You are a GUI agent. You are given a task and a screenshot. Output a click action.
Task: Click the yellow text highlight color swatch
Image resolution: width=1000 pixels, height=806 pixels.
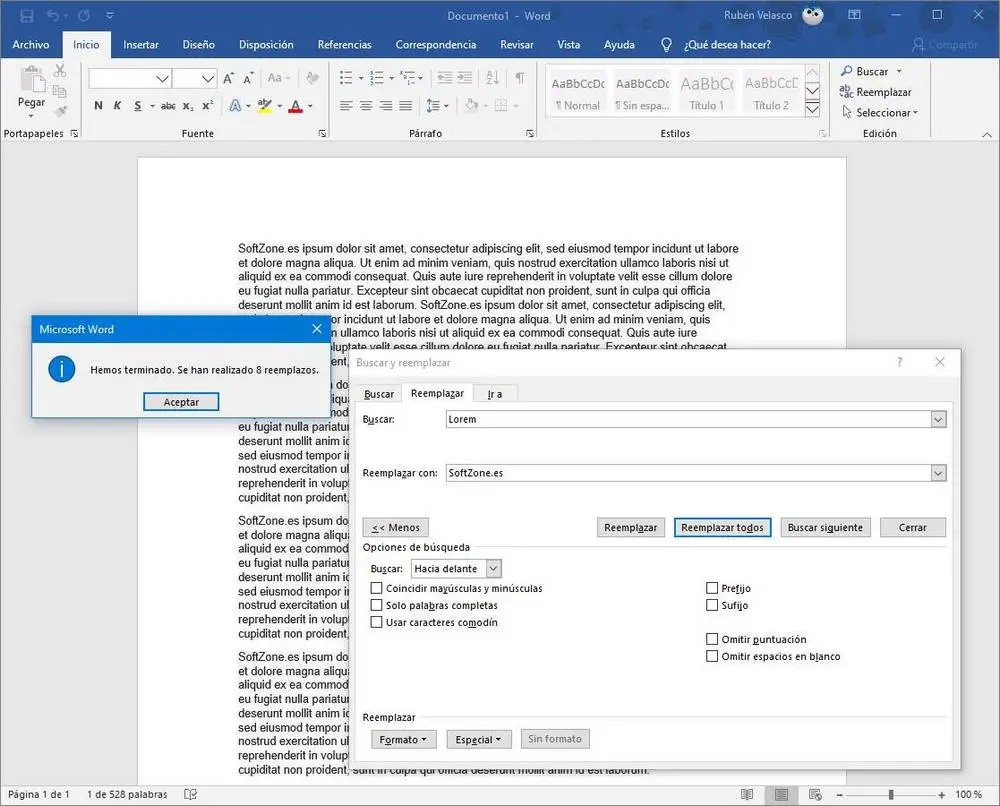coord(265,106)
